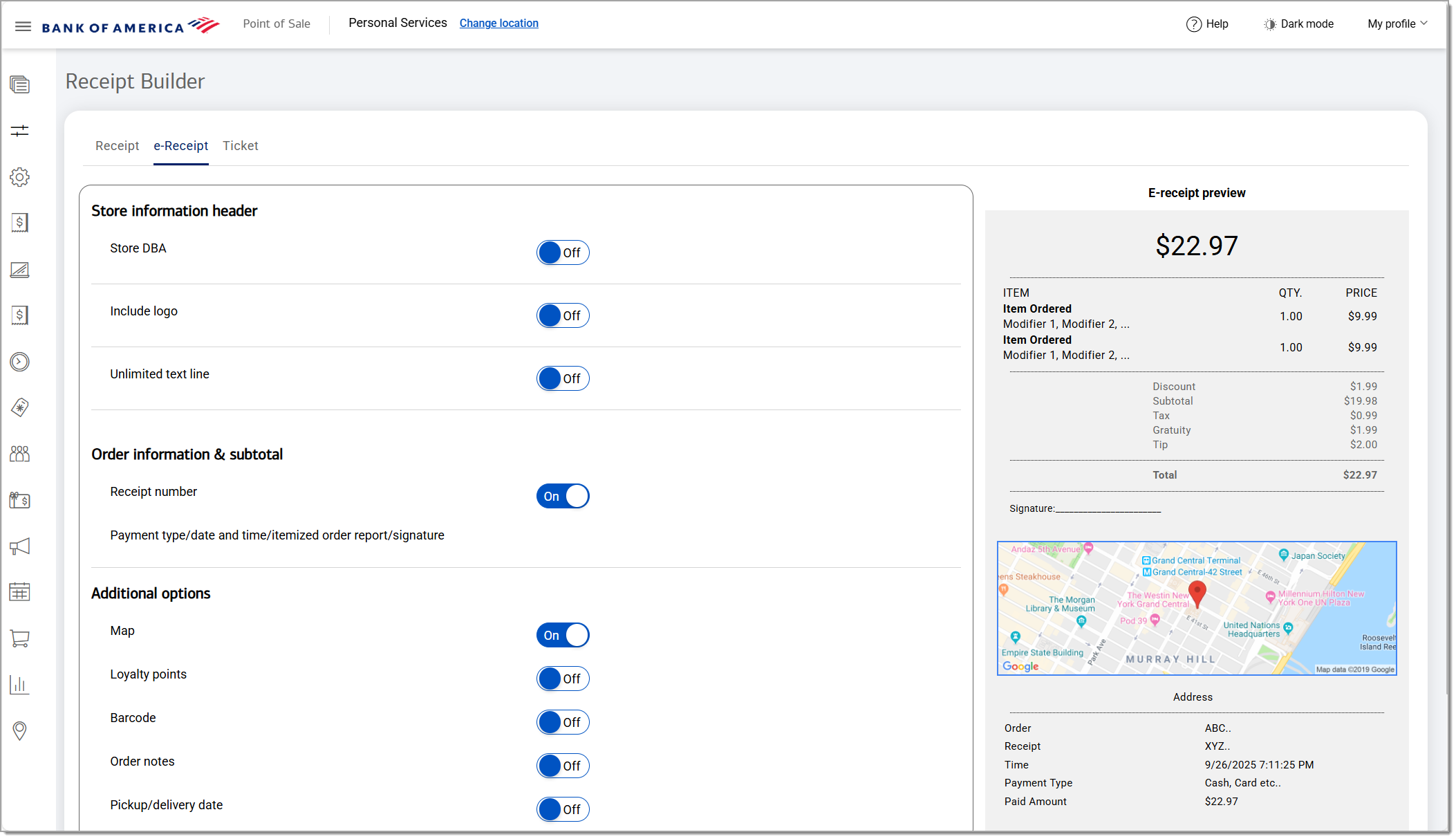Click the map preview thumbnail
Screen dimensions: 1456x839
point(1196,608)
